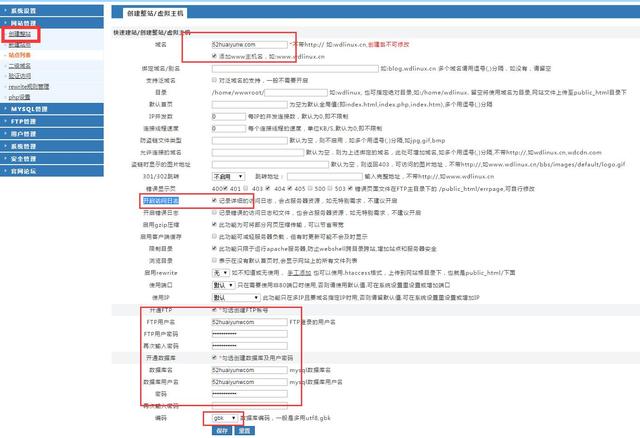Enable the 支持泛域名 checkbox
This screenshot has width=640, height=438.
click(x=216, y=79)
